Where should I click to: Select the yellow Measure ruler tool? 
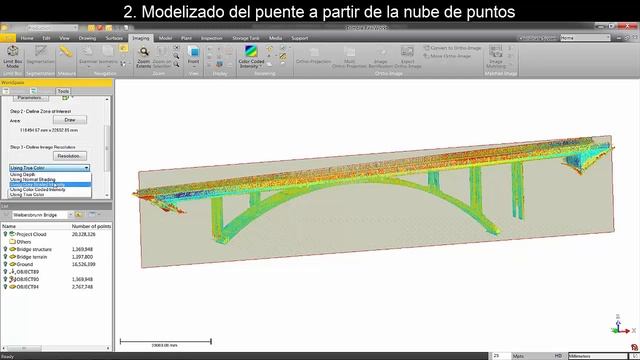coord(66,52)
